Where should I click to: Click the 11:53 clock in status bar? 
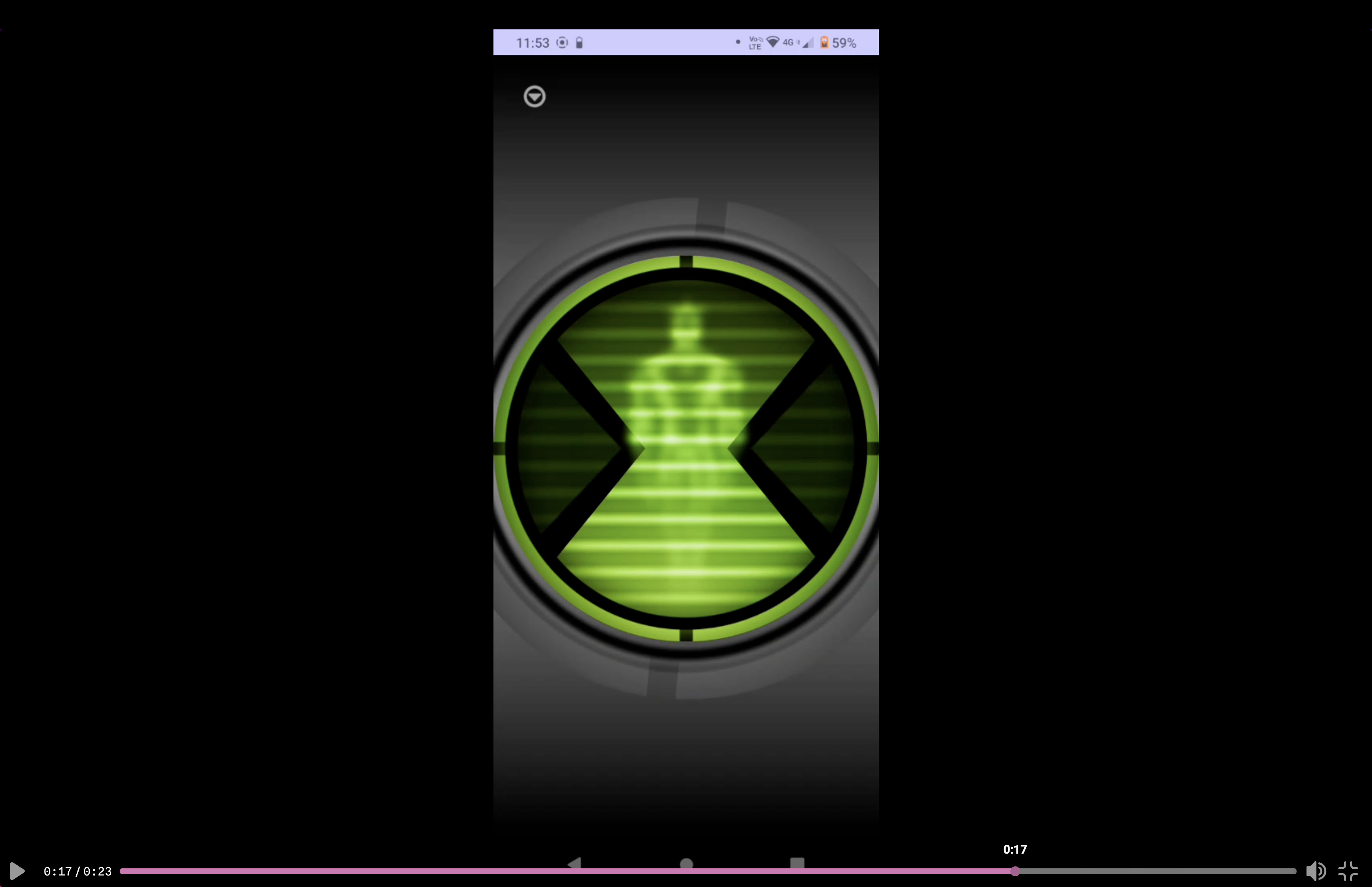533,42
